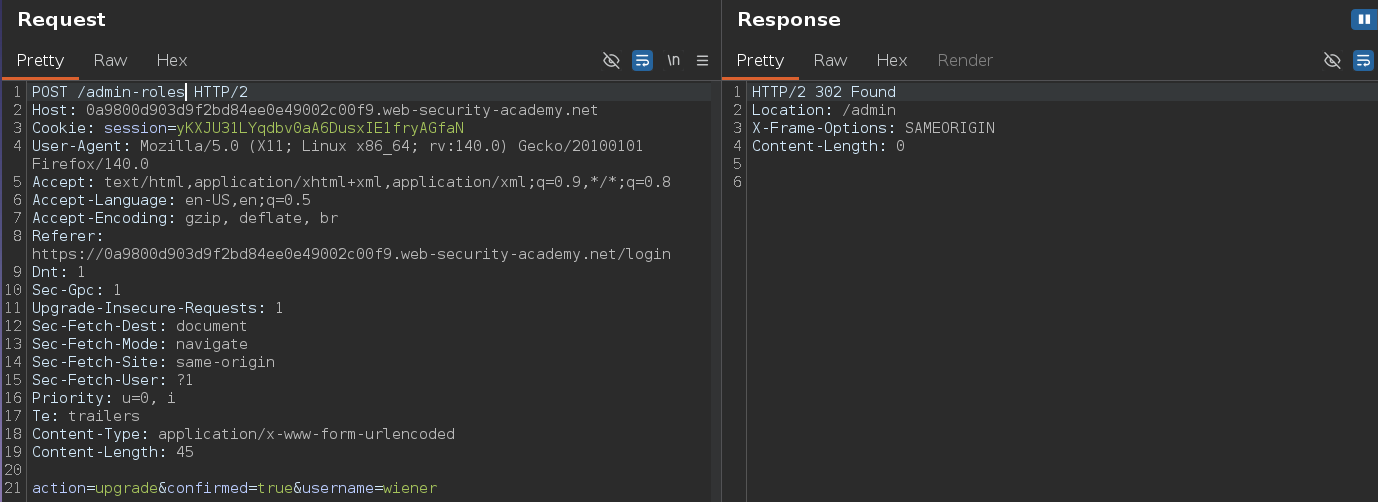Viewport: 1378px width, 502px height.
Task: Toggle hidden characters in Request panel
Action: coord(611,60)
